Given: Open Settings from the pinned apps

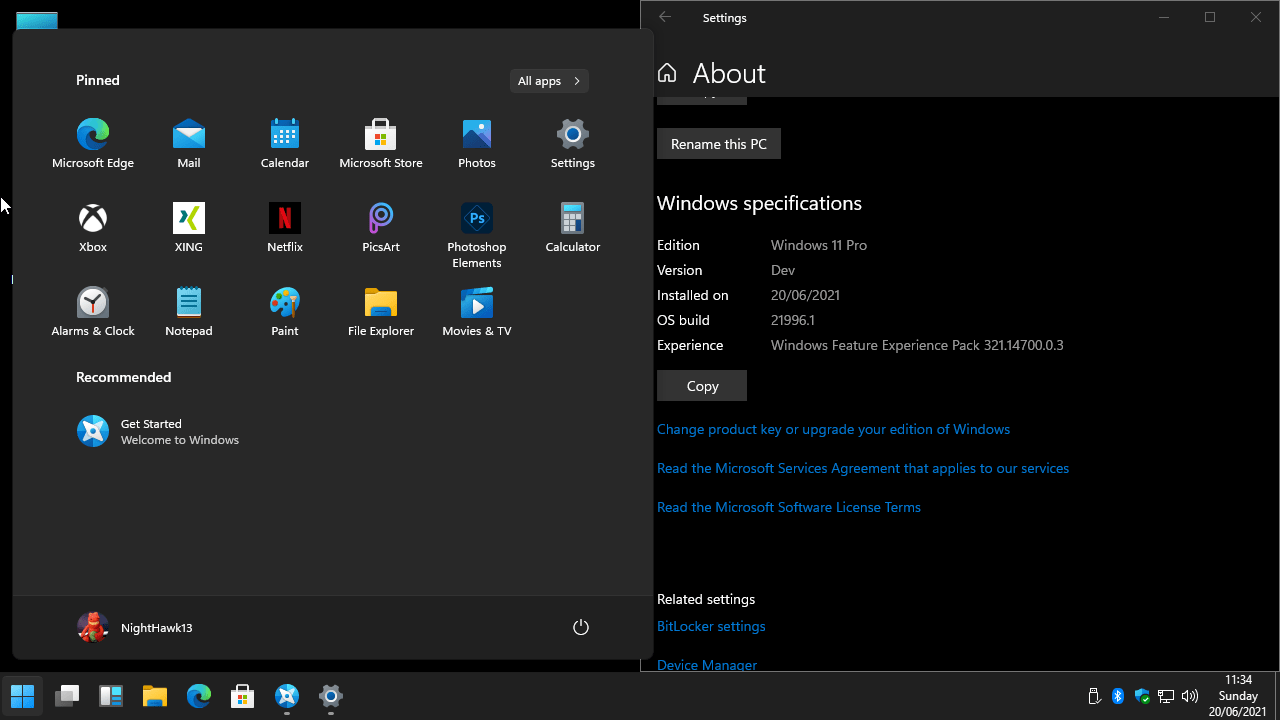Looking at the screenshot, I should (573, 144).
